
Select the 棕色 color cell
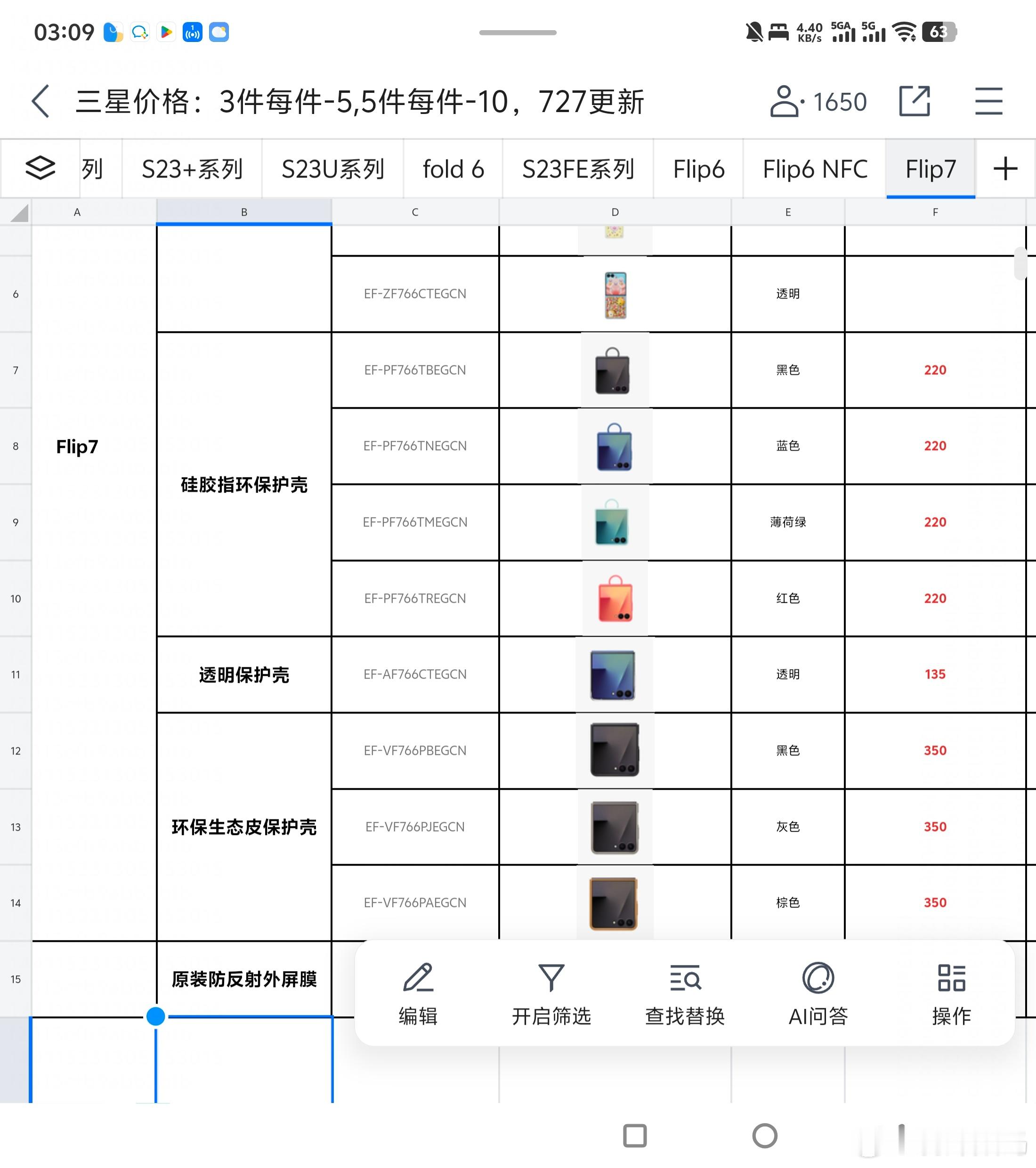[x=788, y=902]
